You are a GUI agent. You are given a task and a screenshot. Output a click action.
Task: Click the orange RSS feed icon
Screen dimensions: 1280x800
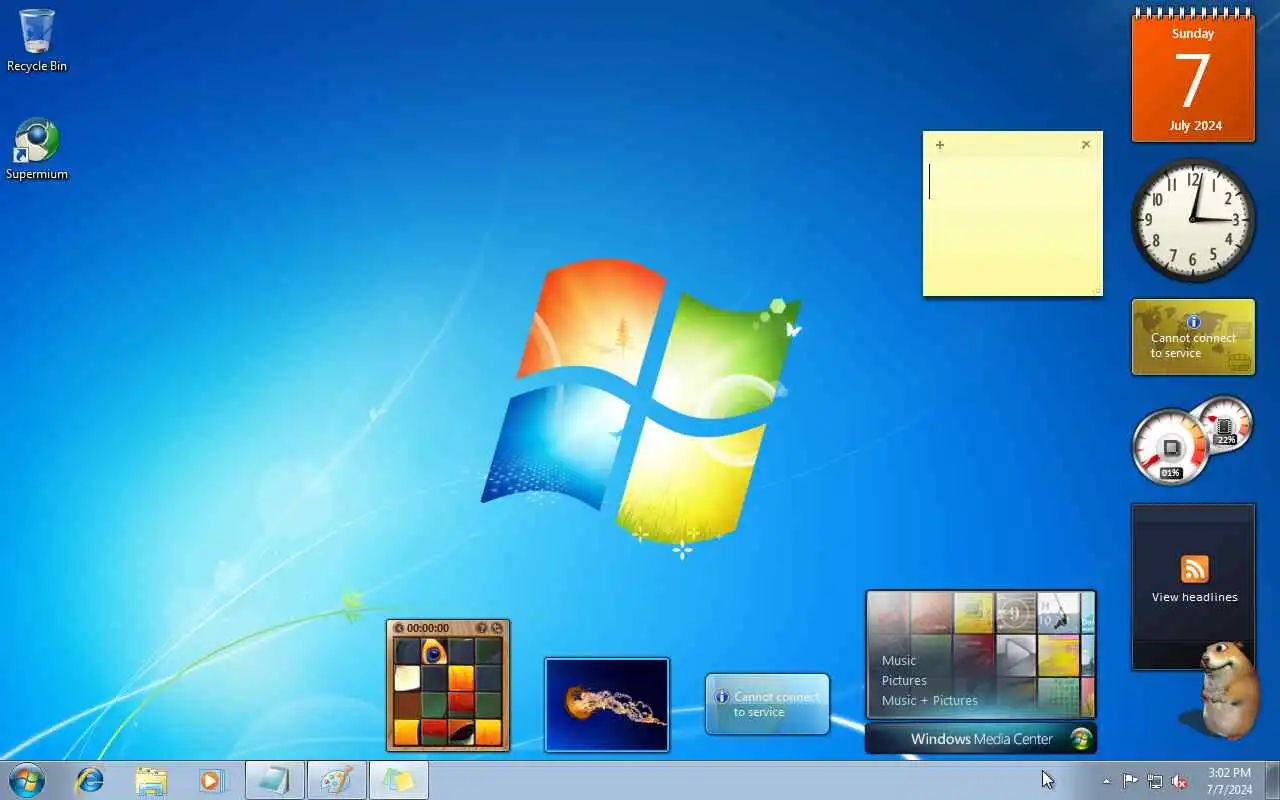1194,569
